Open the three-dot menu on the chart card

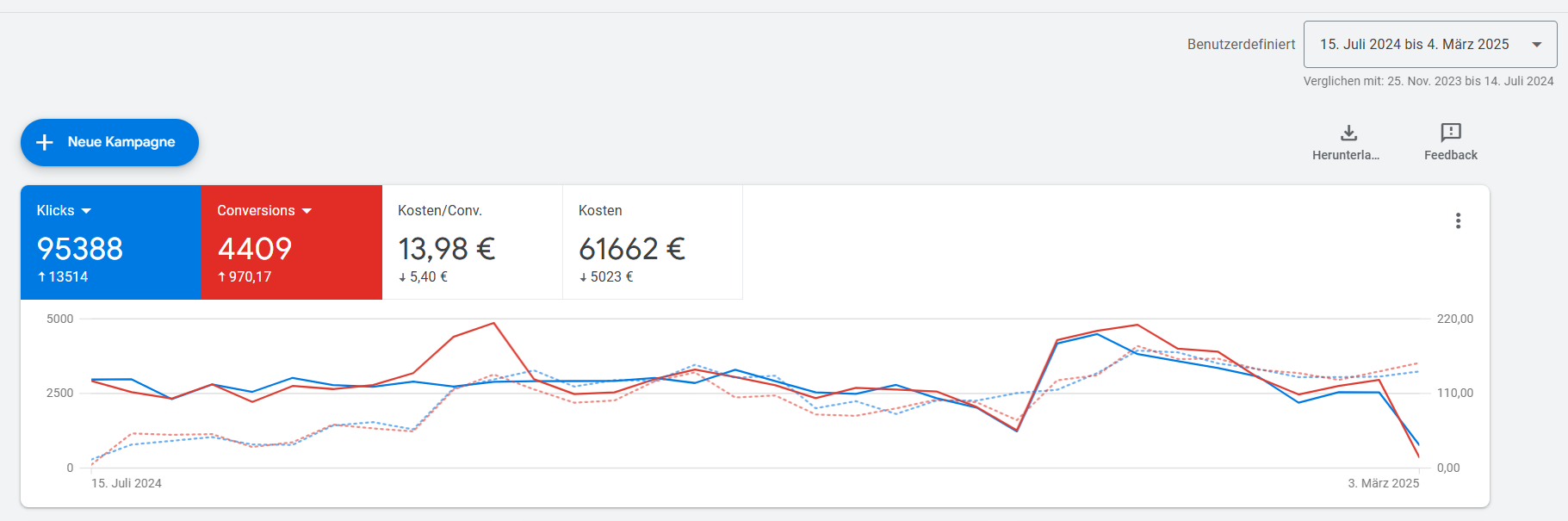(1458, 221)
